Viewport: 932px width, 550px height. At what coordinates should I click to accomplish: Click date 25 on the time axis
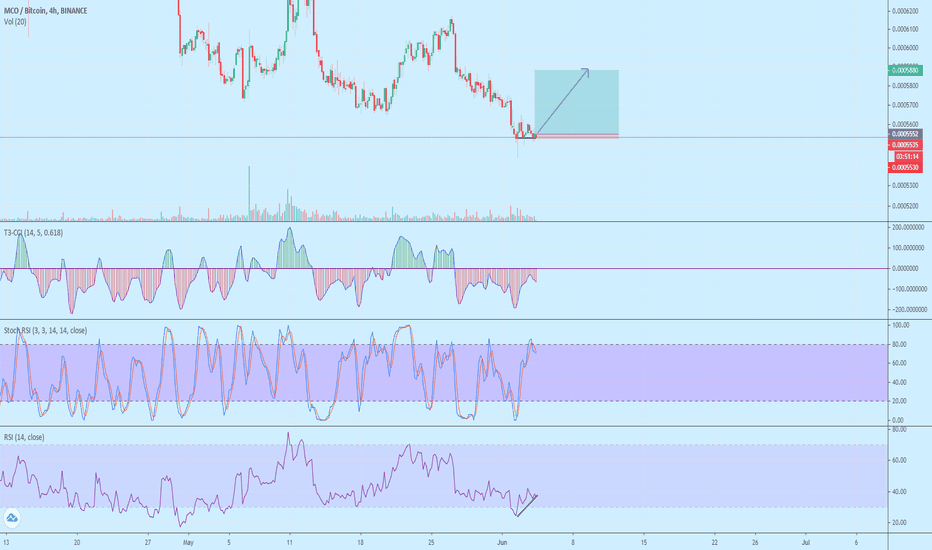tap(432, 542)
